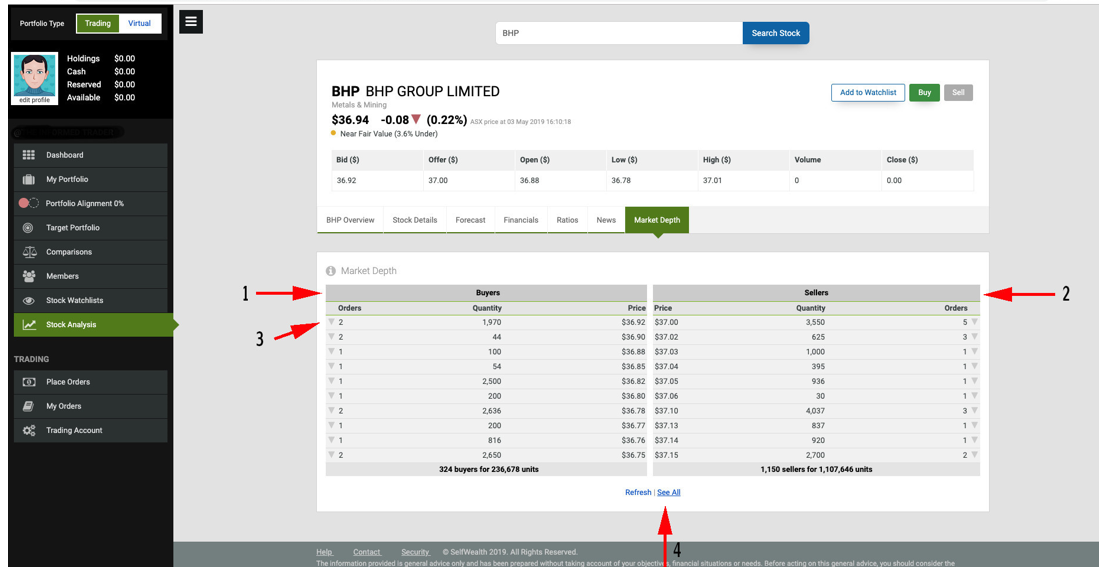Viewport: 1099px width, 567px height.
Task: Expand seller orders at $37.05
Action: [x=974, y=381]
